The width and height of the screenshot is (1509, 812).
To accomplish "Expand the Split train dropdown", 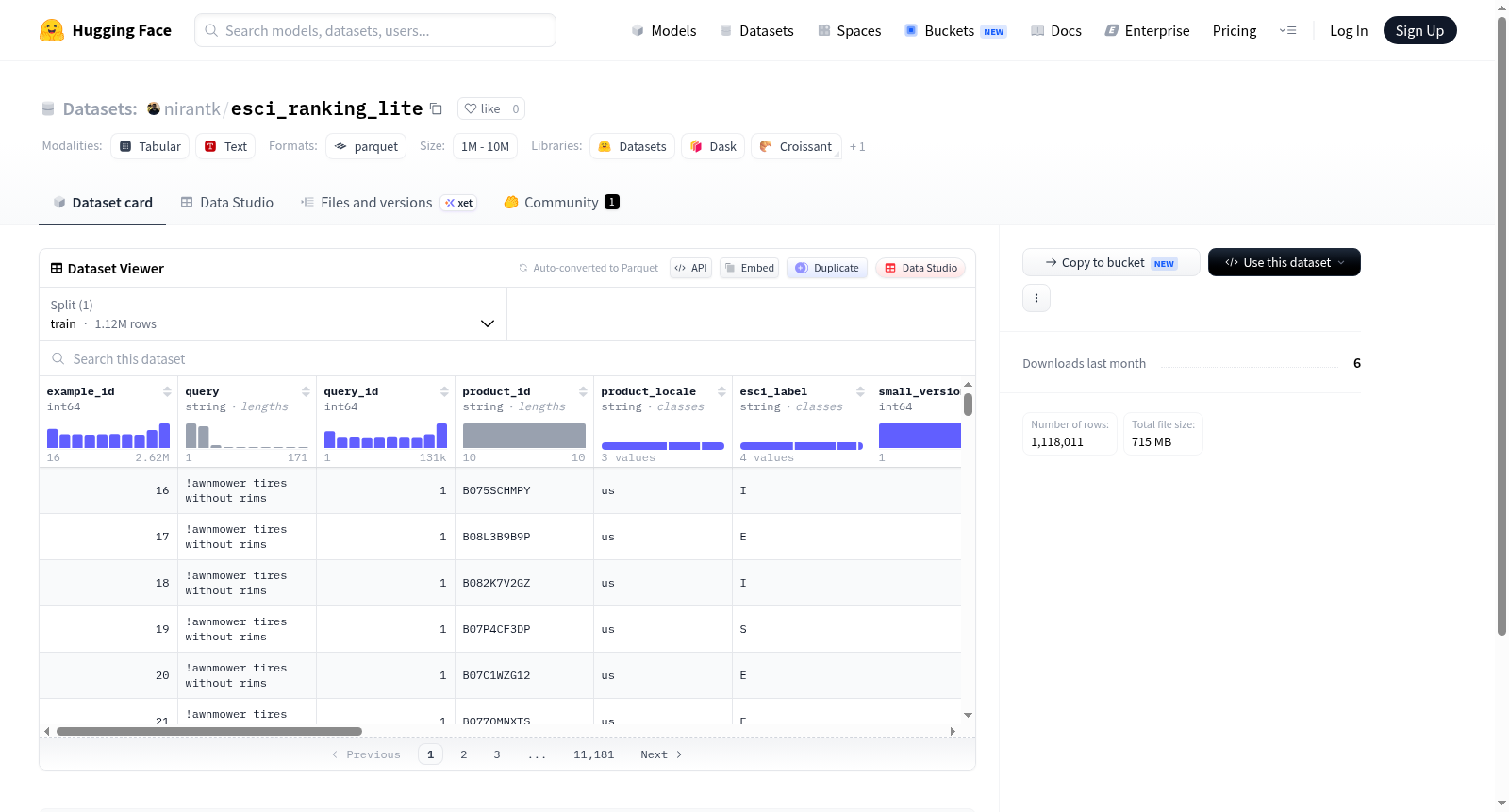I will click(x=274, y=314).
